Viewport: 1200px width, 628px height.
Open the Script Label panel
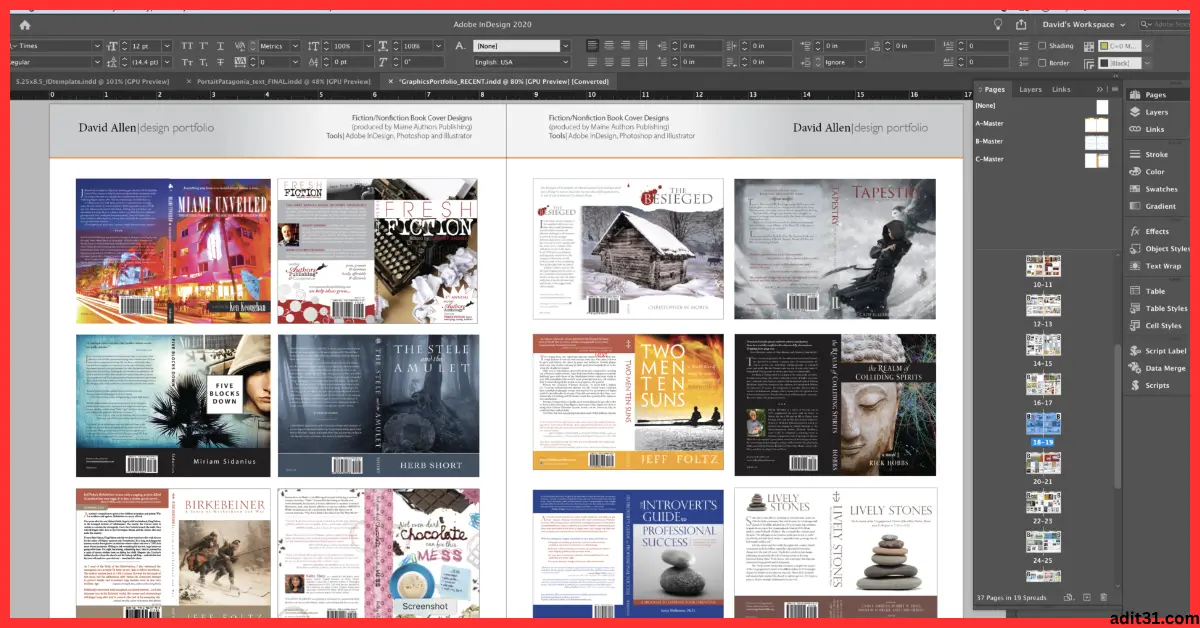[1160, 351]
